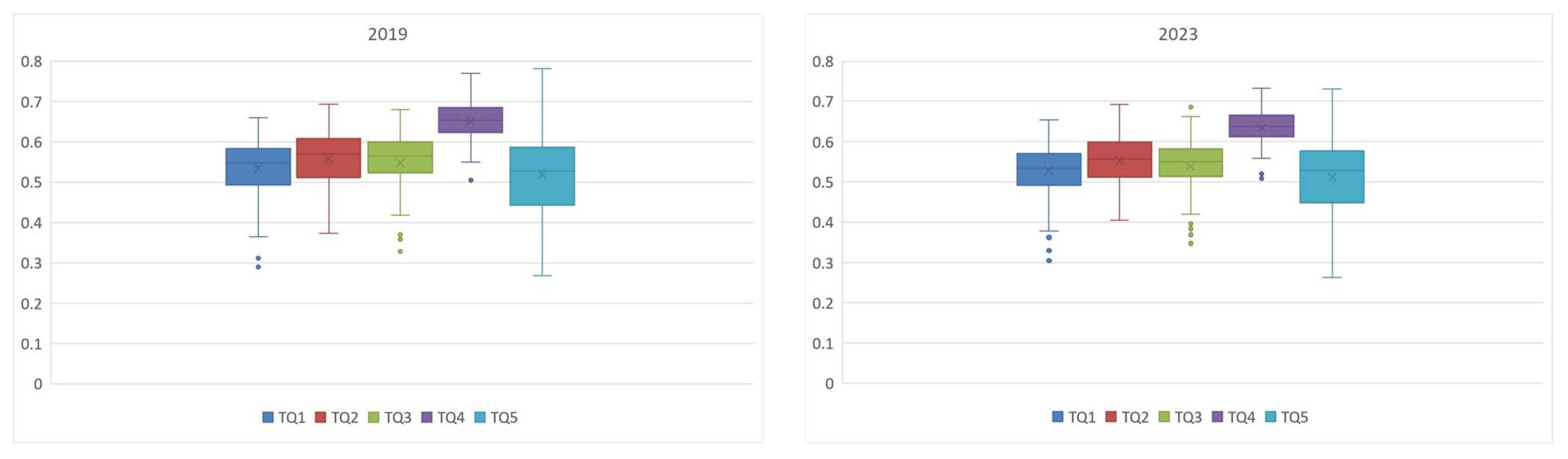Viewport: 1568px width, 459px height.
Task: Click the TQ5 legend swatch in 2023 chart
Action: (1270, 417)
